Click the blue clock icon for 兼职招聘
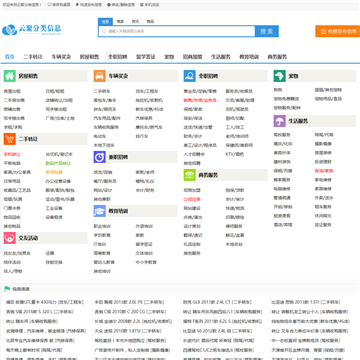The height and width of the screenshot is (360, 360). [100, 157]
